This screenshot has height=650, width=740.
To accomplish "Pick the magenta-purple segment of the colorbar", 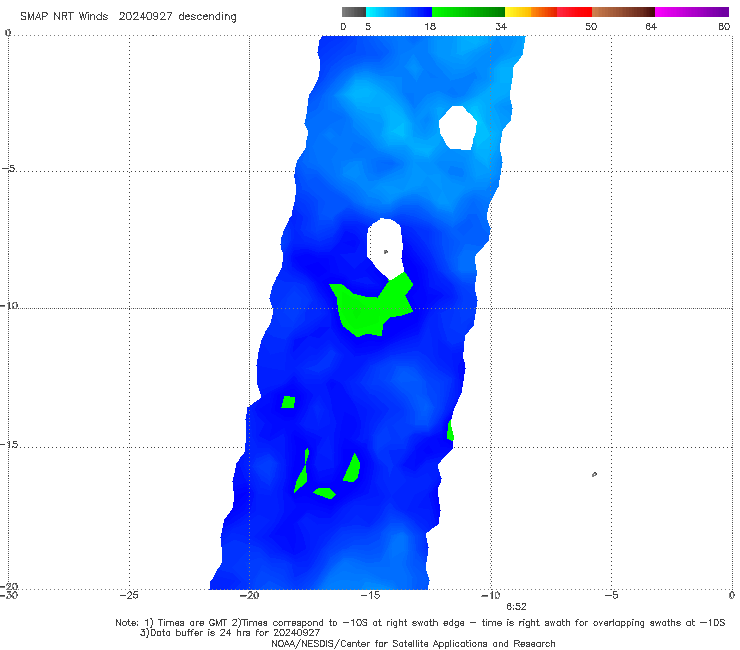I will (692, 12).
